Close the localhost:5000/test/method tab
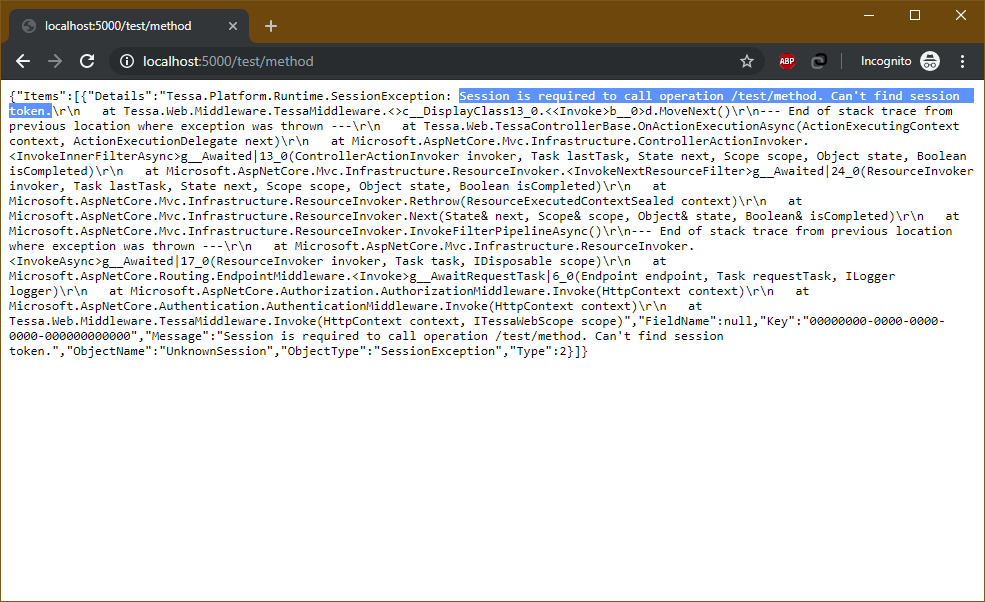Image resolution: width=985 pixels, height=602 pixels. point(232,25)
